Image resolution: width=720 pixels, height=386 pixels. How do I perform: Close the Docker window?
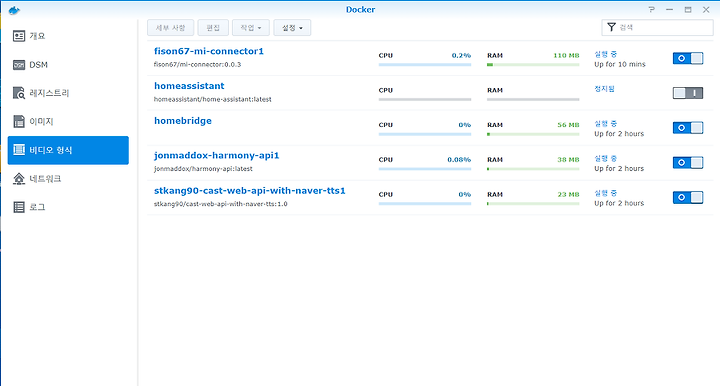coord(706,10)
